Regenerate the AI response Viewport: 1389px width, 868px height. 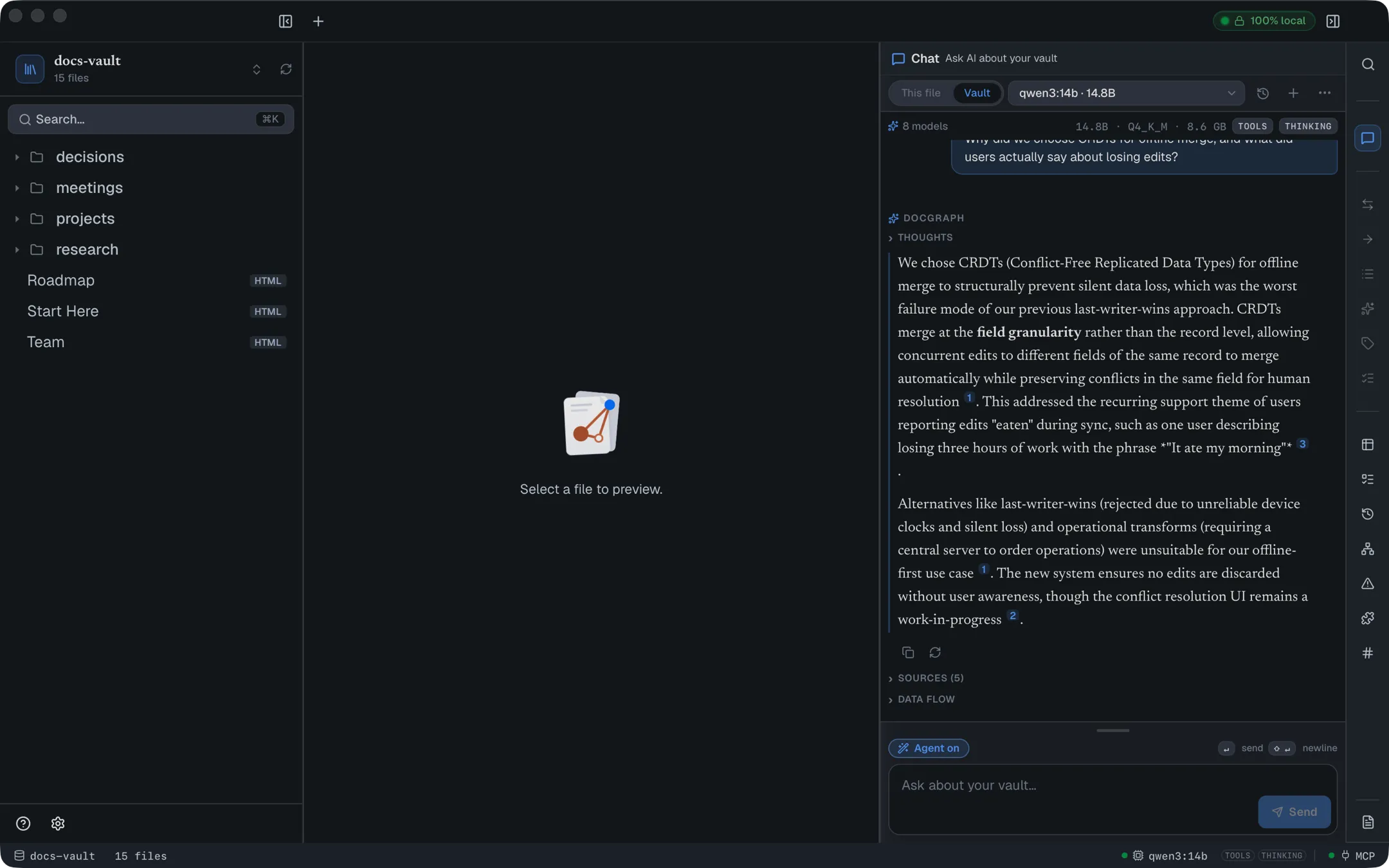[x=935, y=653]
